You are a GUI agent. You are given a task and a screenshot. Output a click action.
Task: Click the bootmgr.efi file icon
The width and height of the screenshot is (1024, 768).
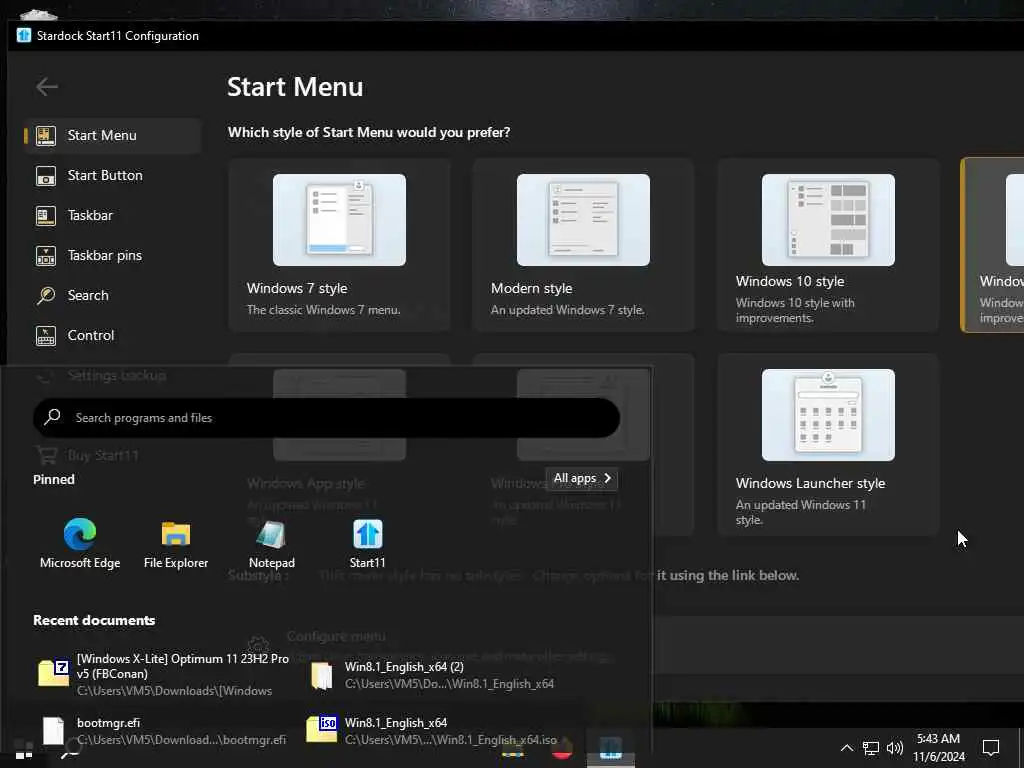coord(54,731)
